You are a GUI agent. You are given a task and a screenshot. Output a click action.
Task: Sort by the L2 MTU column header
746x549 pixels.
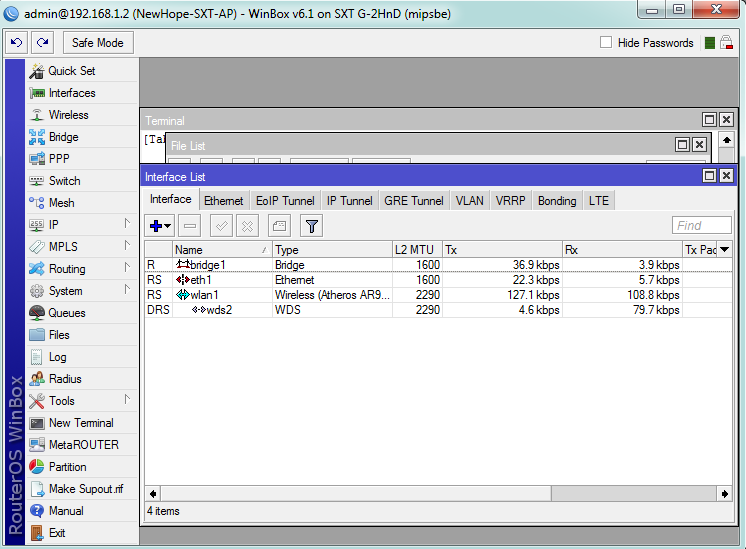[x=417, y=249]
